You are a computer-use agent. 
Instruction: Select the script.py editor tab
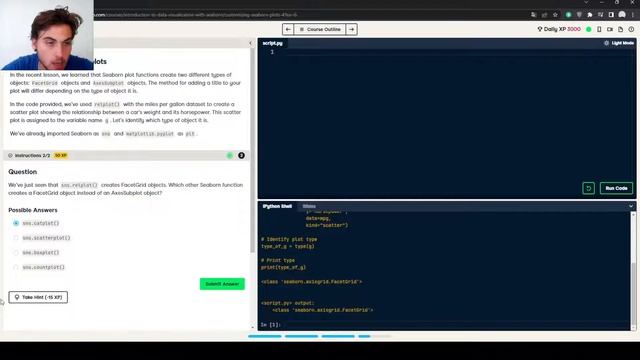(x=272, y=43)
